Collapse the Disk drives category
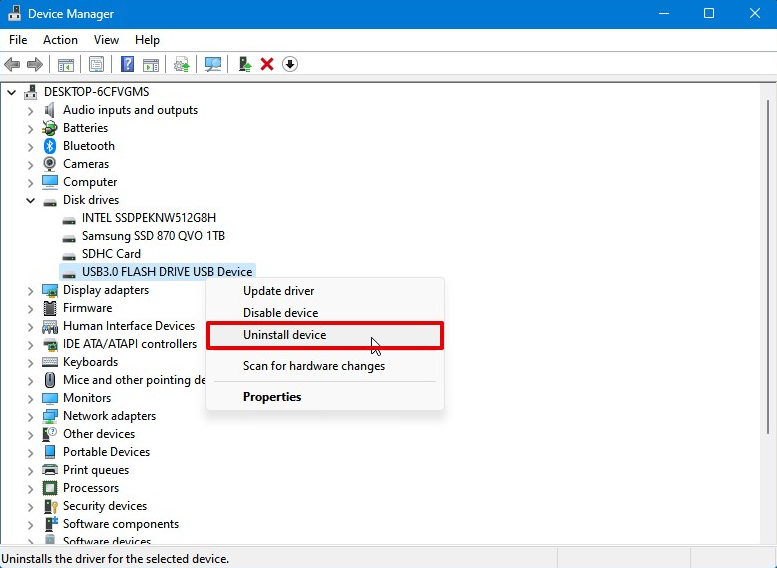 coord(30,200)
